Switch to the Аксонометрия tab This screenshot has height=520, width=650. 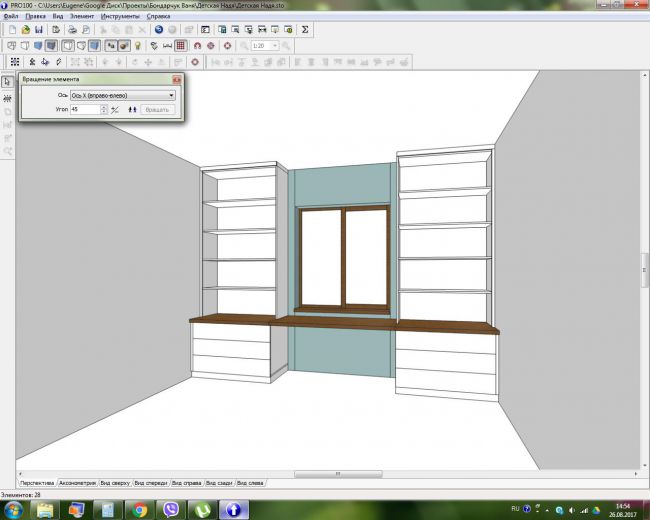77,482
